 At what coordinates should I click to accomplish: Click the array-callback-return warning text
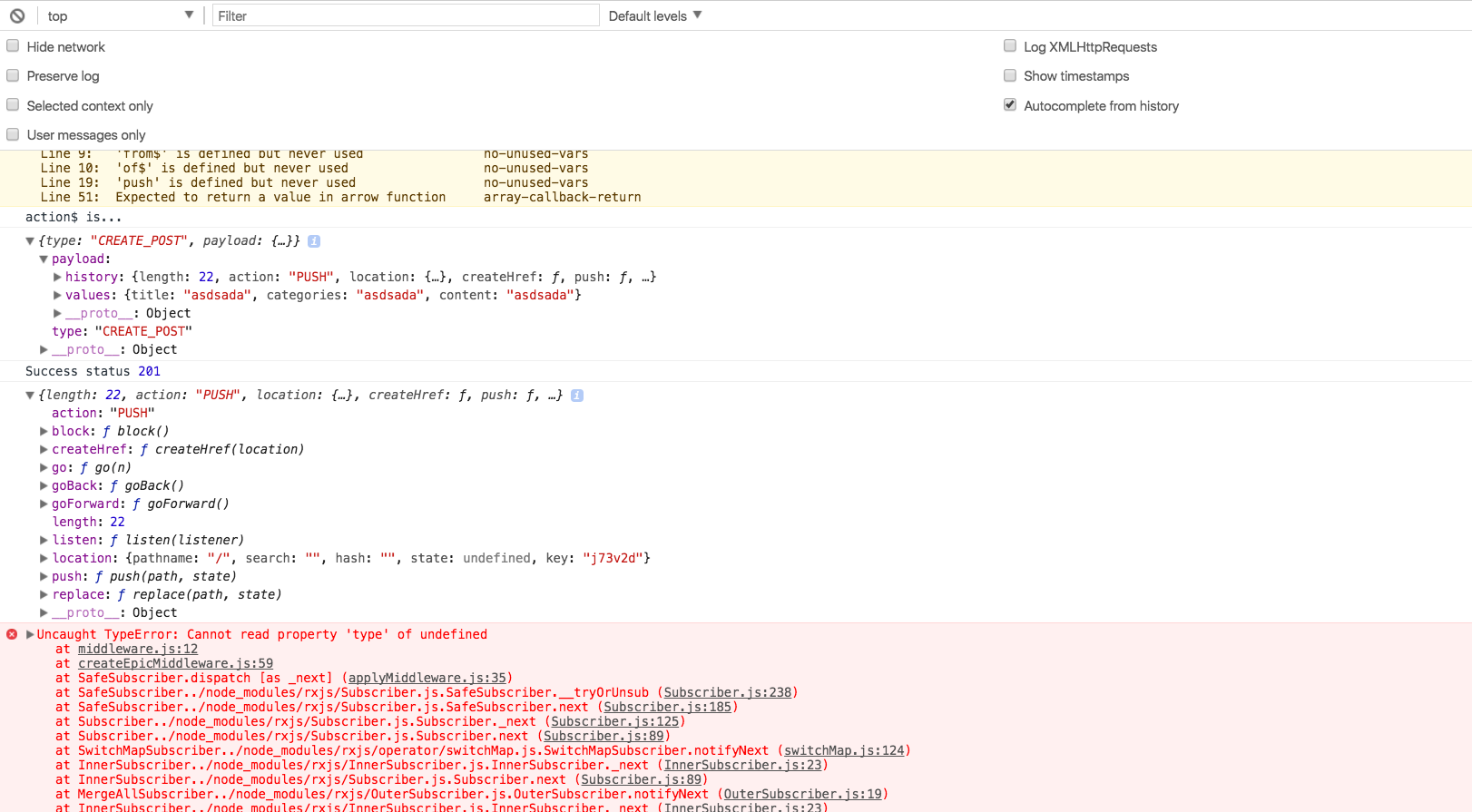point(563,197)
